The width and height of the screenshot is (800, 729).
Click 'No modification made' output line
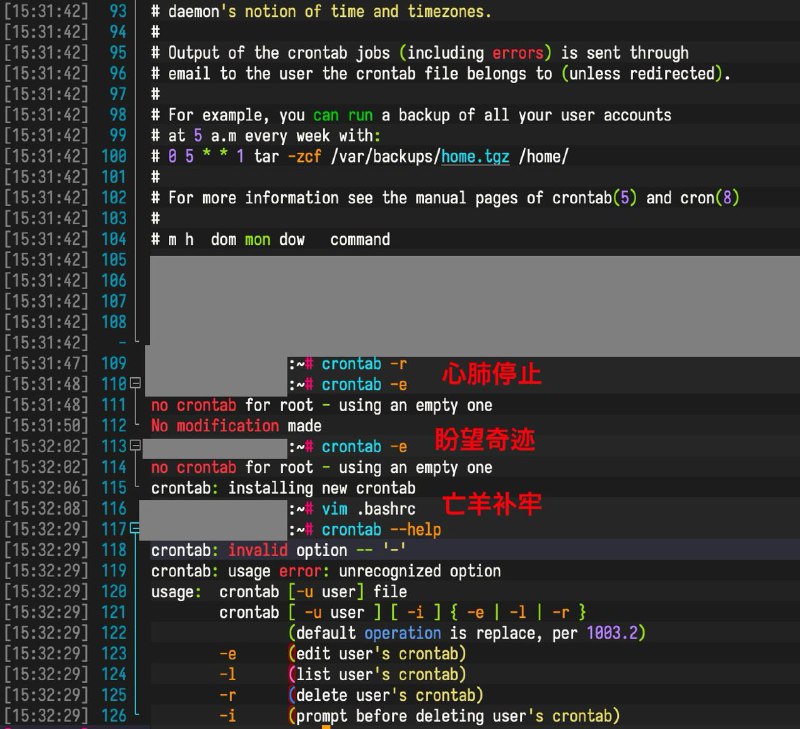236,426
